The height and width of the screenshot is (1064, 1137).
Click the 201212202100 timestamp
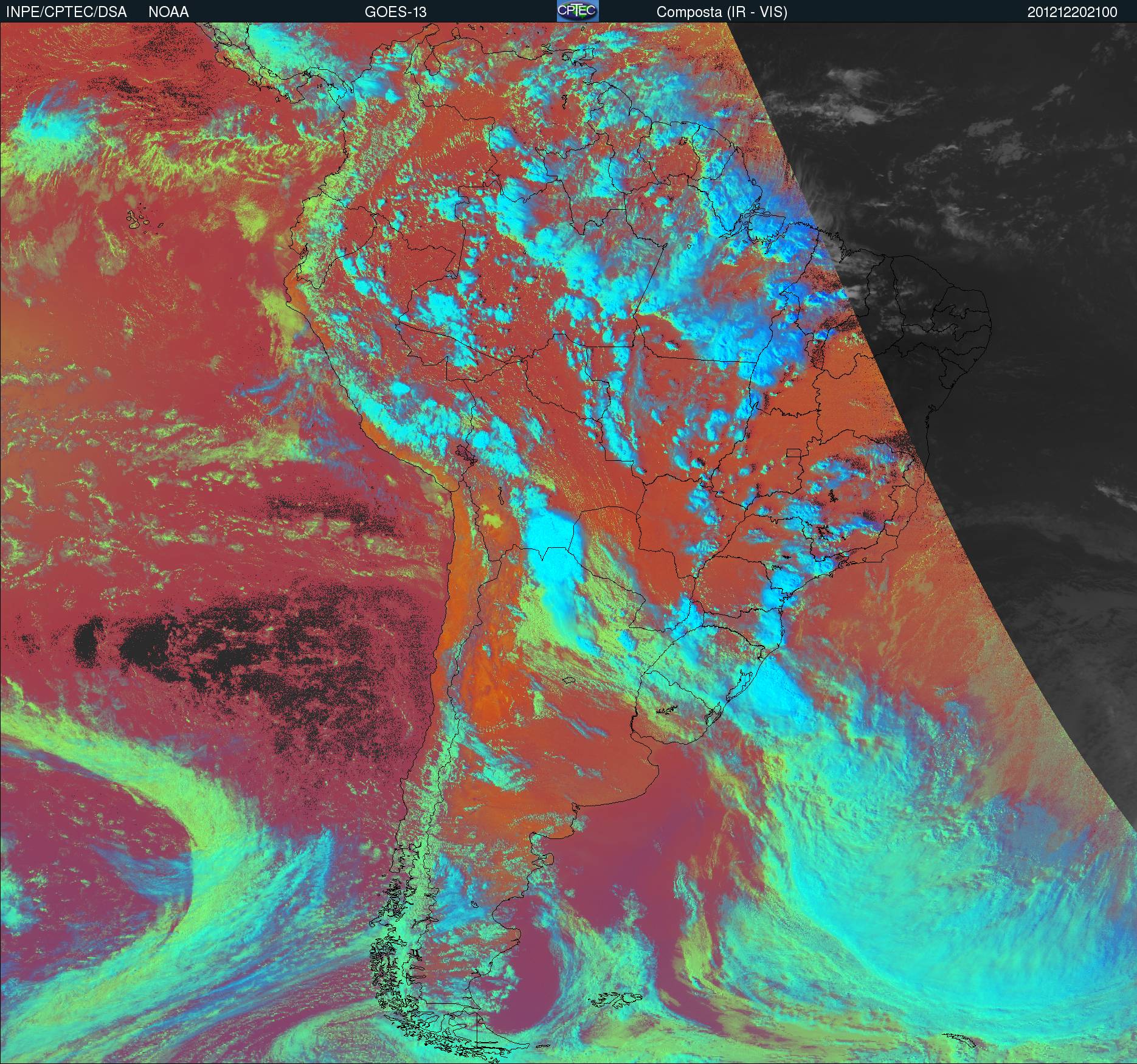click(1072, 12)
